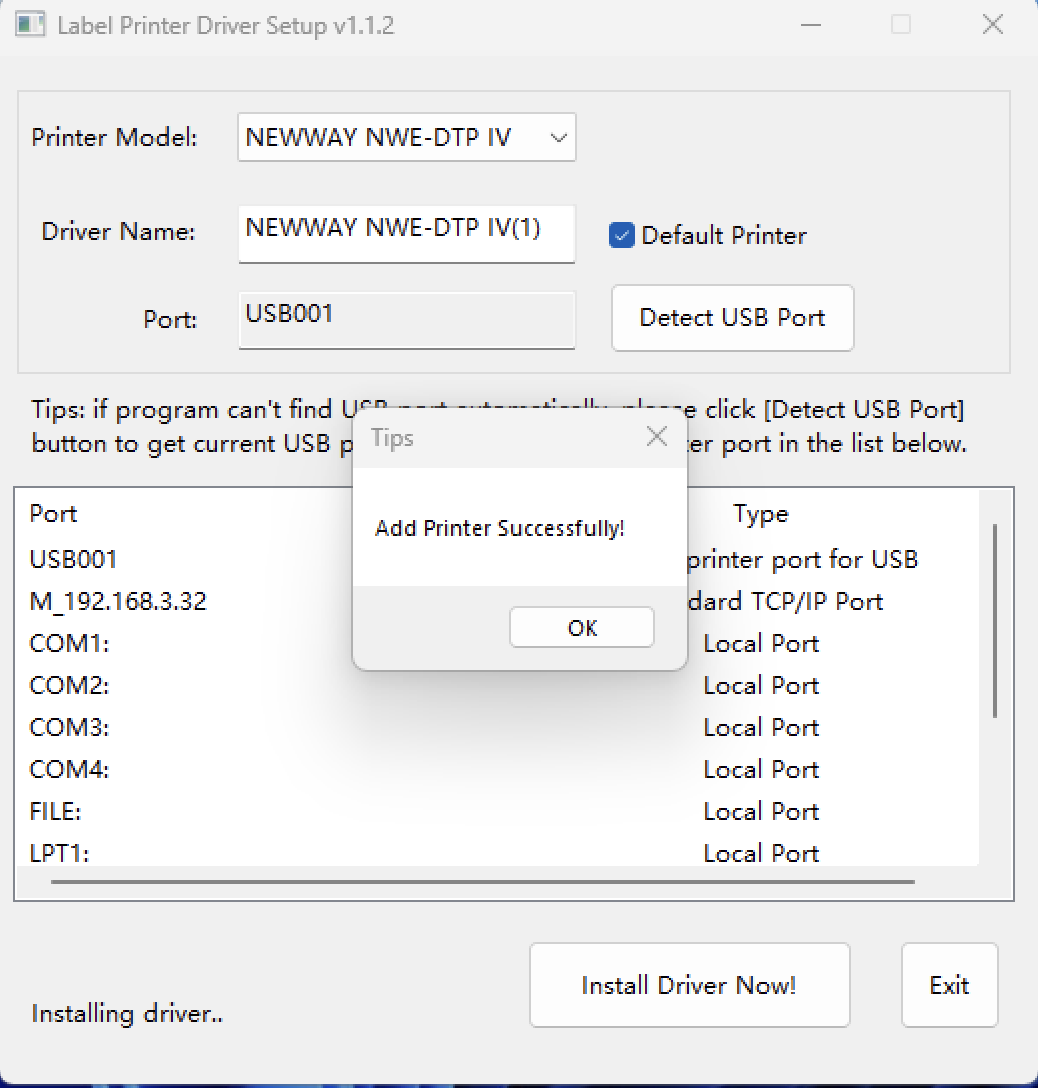This screenshot has height=1088, width=1038.
Task: Minimize the Label Printer Driver Setup window
Action: 810,25
